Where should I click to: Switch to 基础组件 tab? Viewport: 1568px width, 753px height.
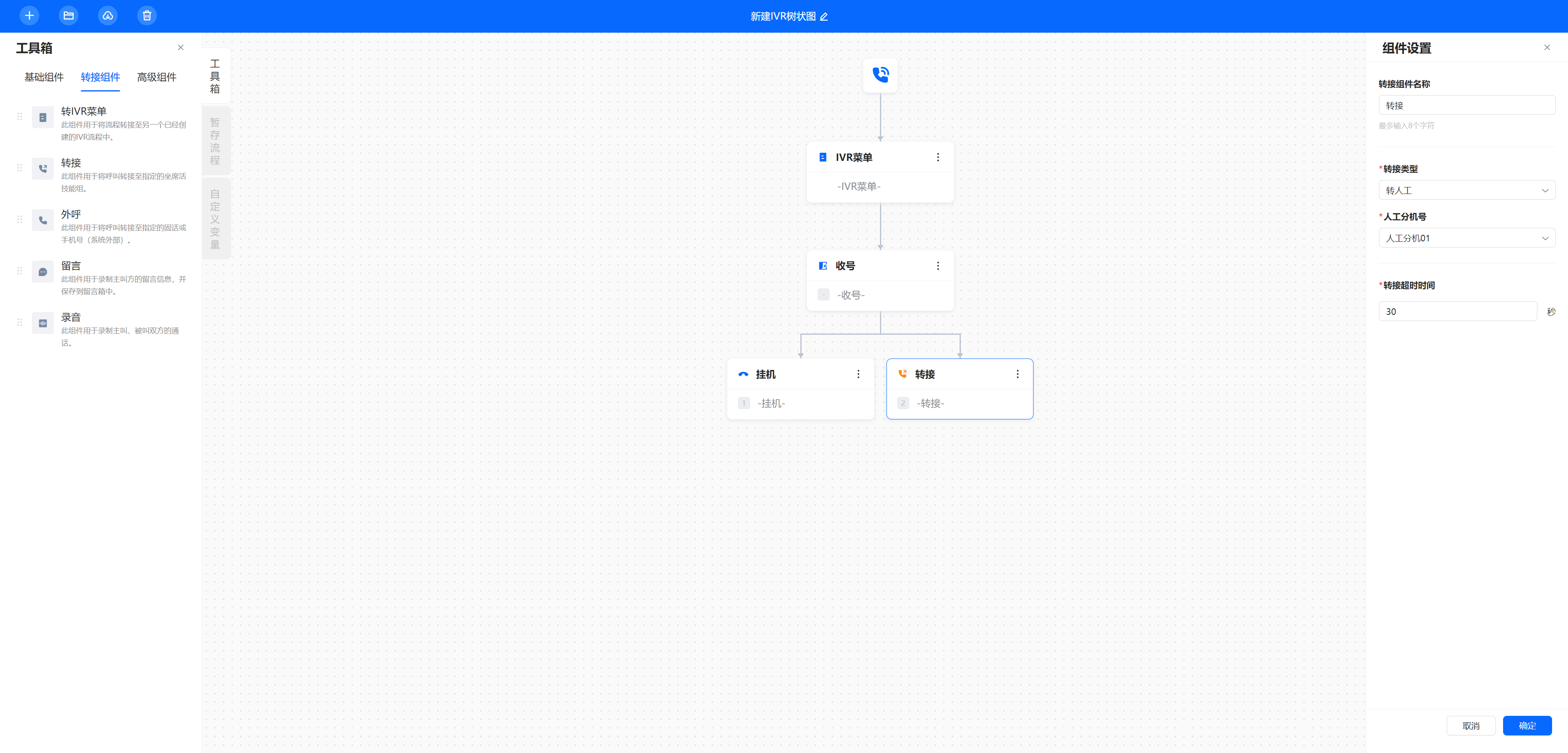[x=44, y=77]
